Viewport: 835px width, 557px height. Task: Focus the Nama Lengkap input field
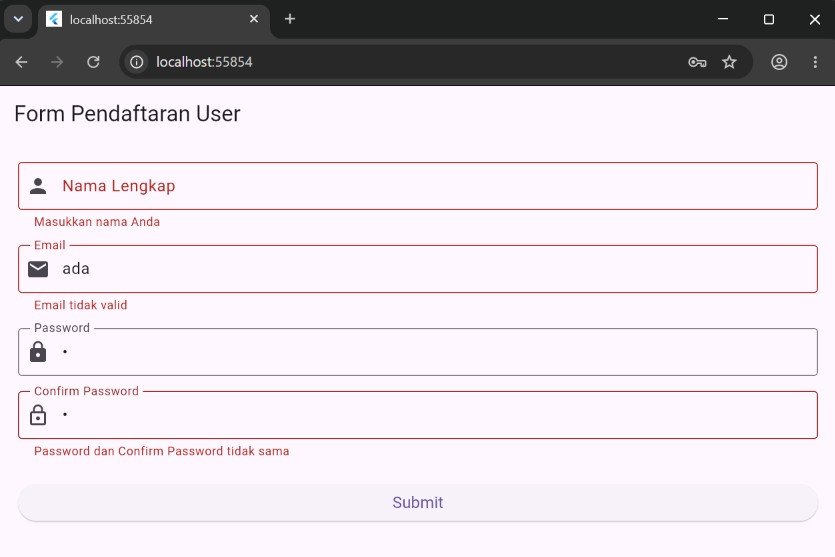point(418,186)
